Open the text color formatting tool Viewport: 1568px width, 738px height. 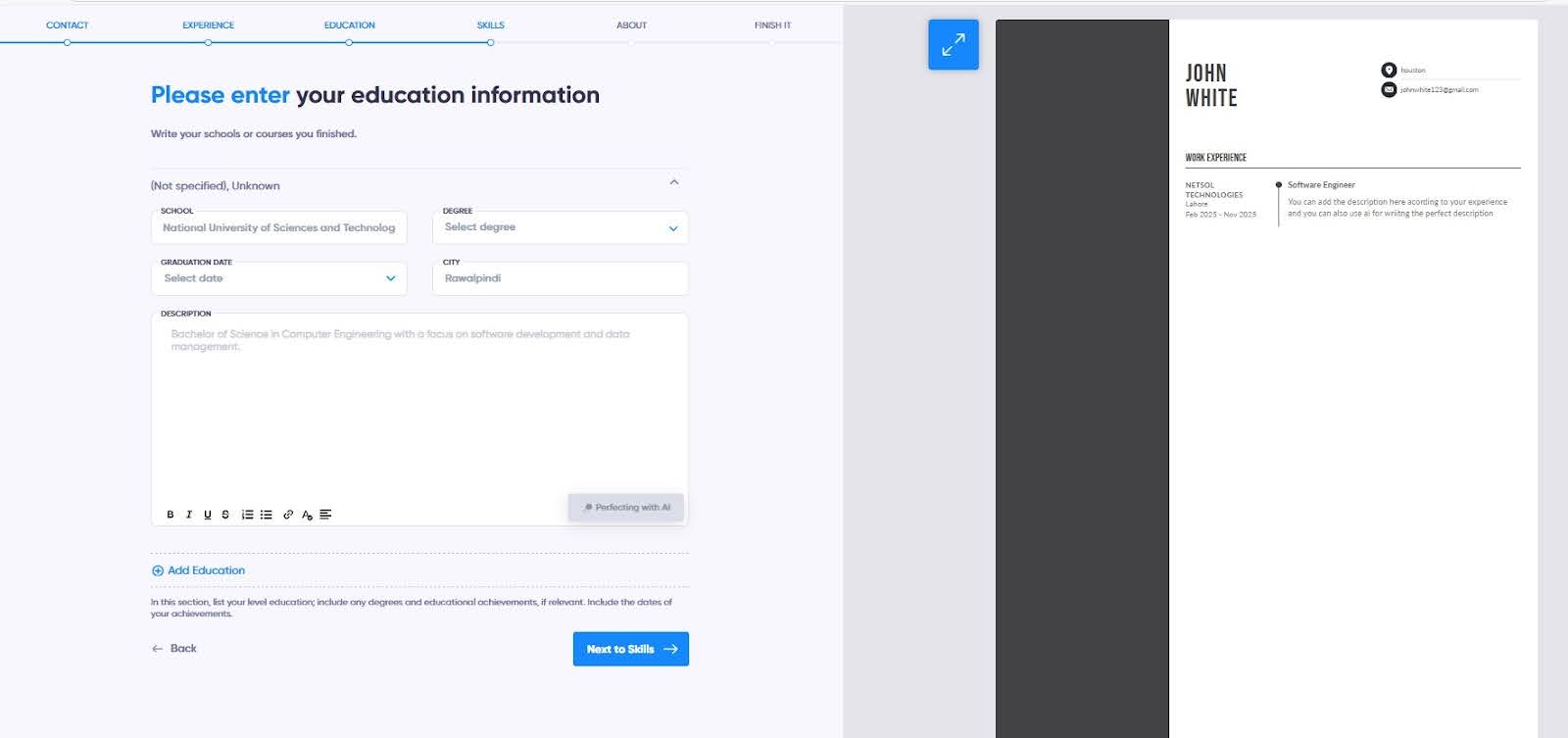coord(307,515)
